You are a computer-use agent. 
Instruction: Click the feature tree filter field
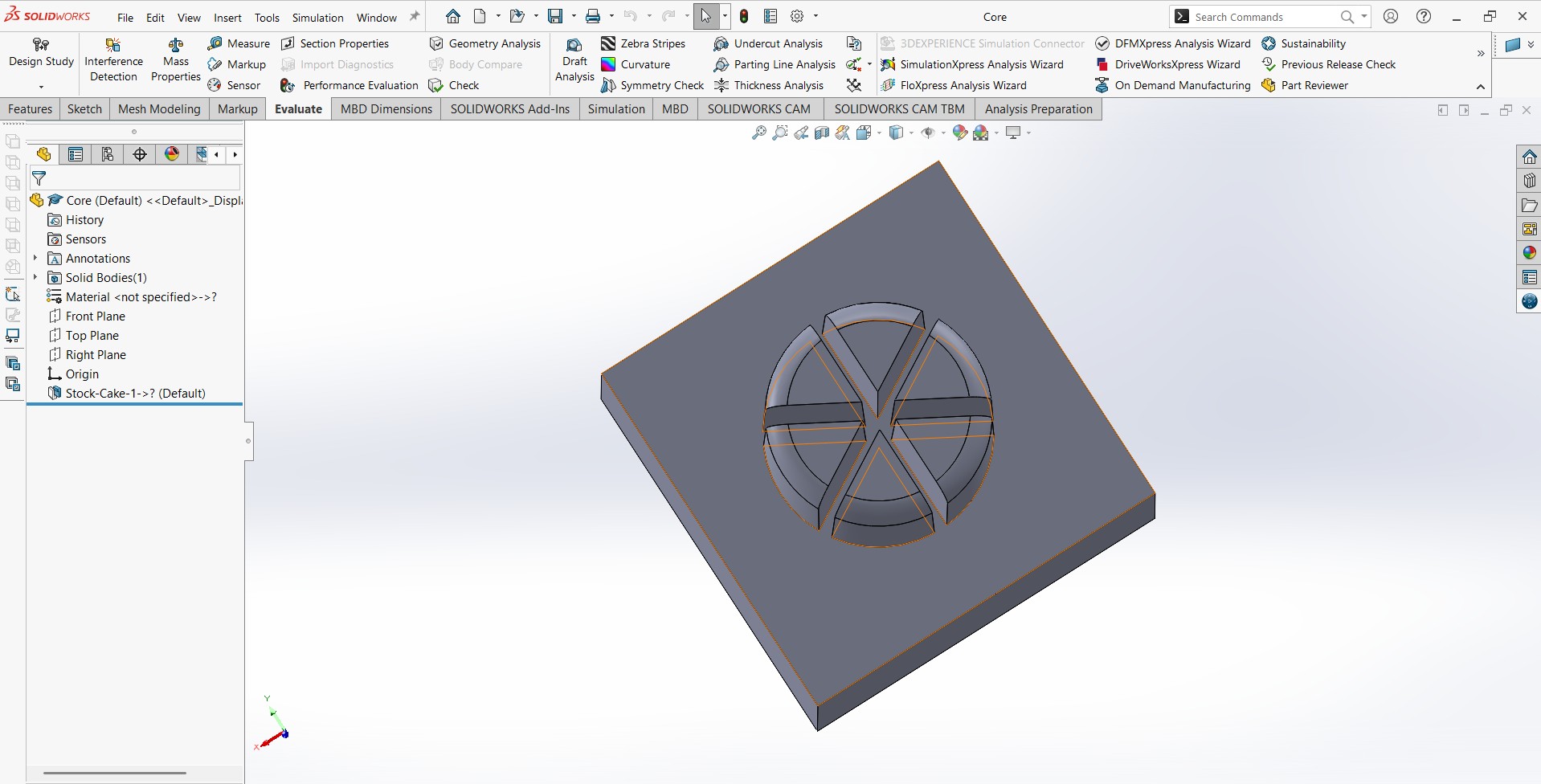(135, 178)
